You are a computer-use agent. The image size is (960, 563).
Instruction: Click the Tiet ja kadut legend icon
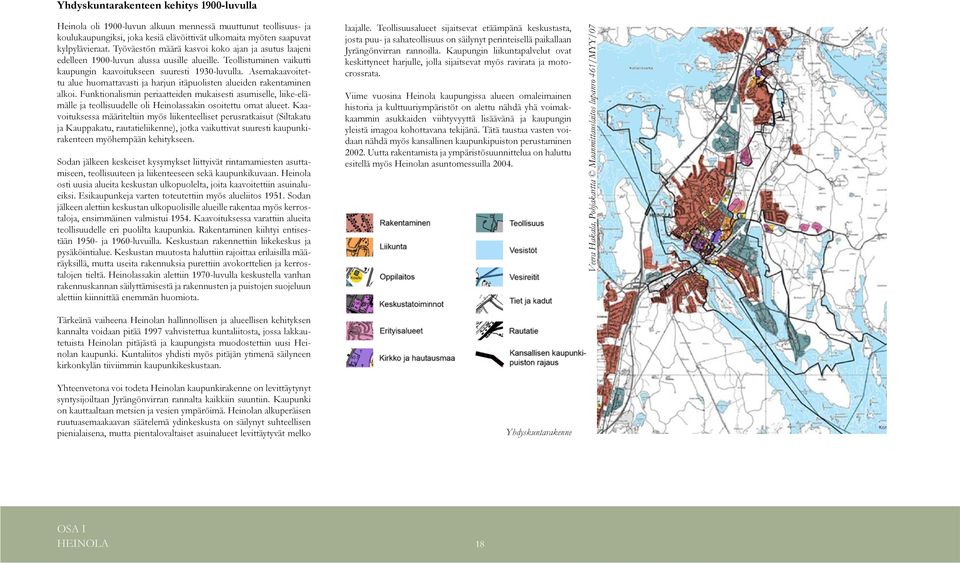click(x=490, y=303)
